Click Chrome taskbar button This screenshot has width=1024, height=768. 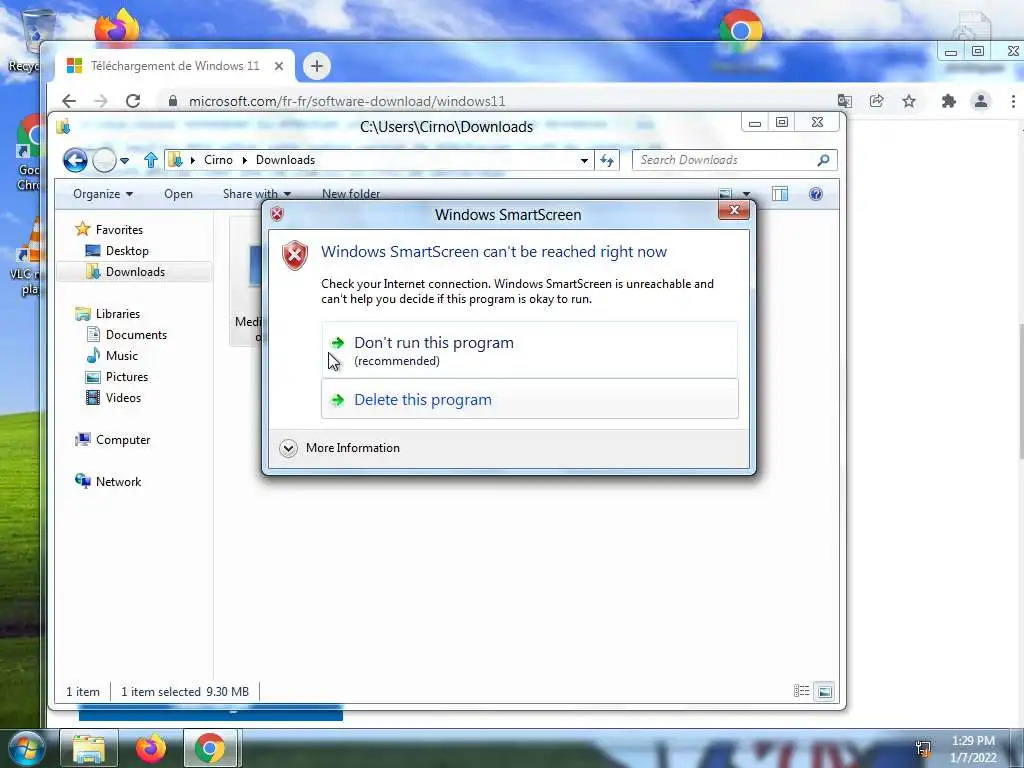[210, 748]
